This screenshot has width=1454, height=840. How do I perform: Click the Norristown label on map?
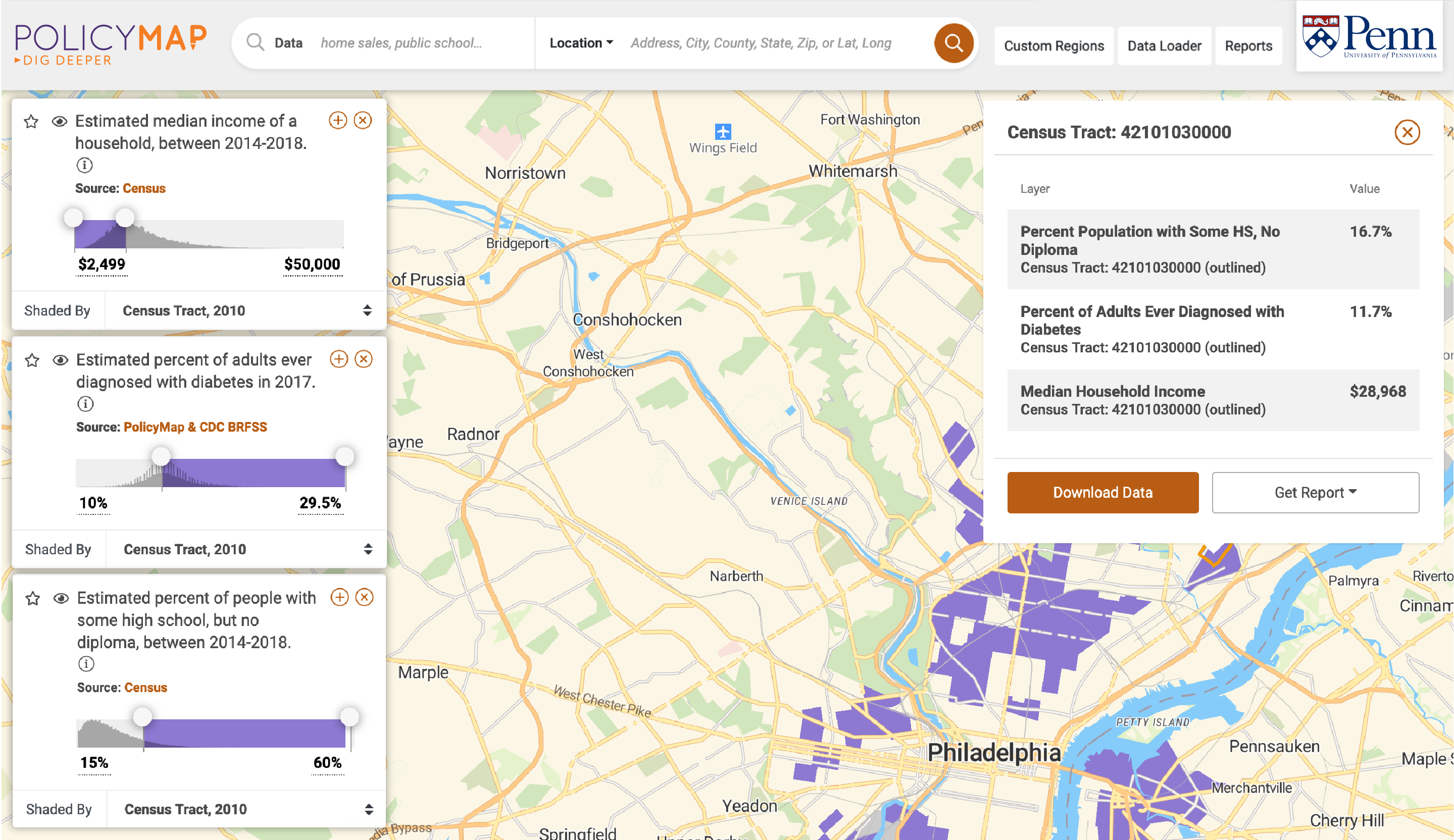click(x=525, y=174)
